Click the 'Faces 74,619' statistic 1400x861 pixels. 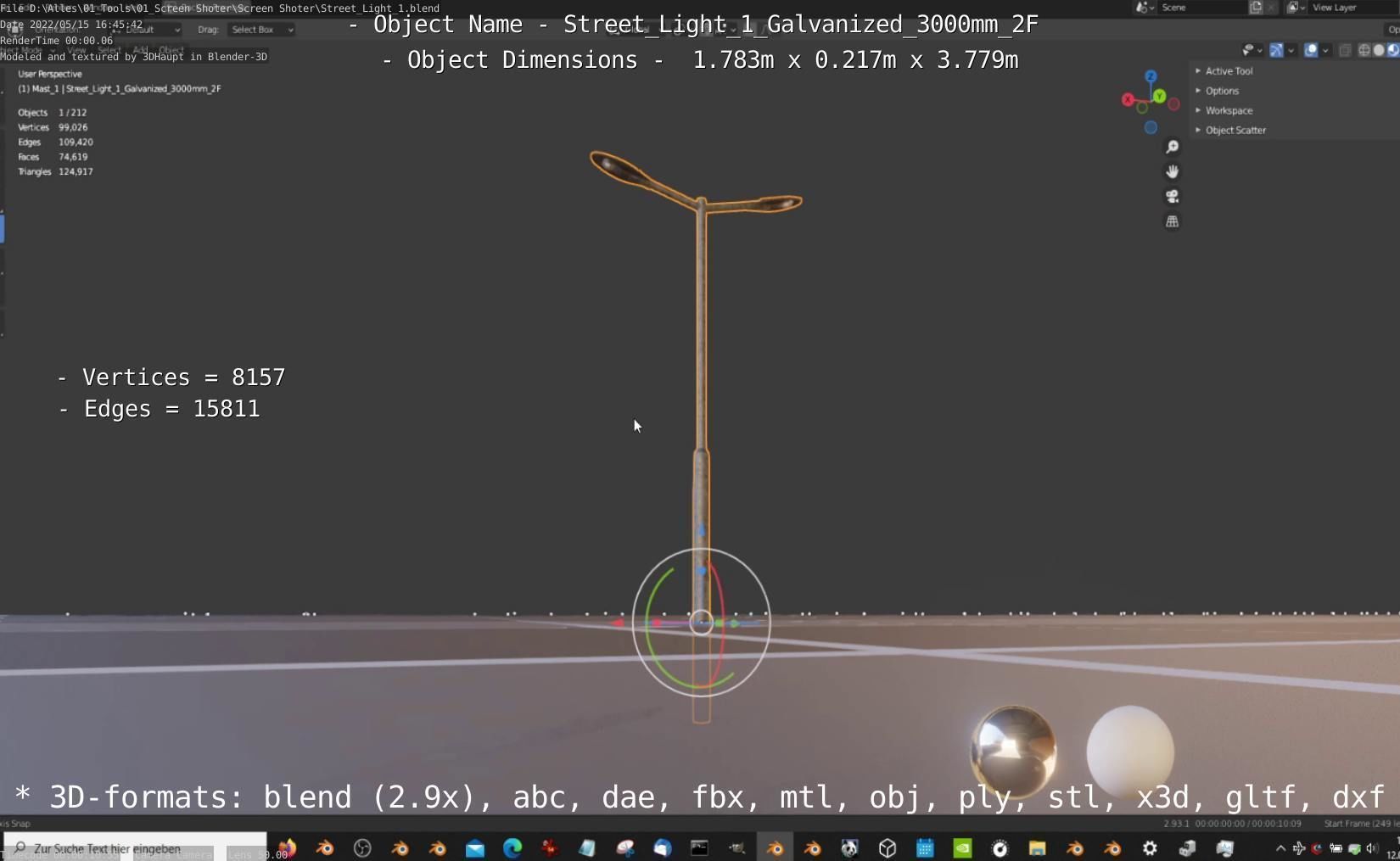[53, 157]
